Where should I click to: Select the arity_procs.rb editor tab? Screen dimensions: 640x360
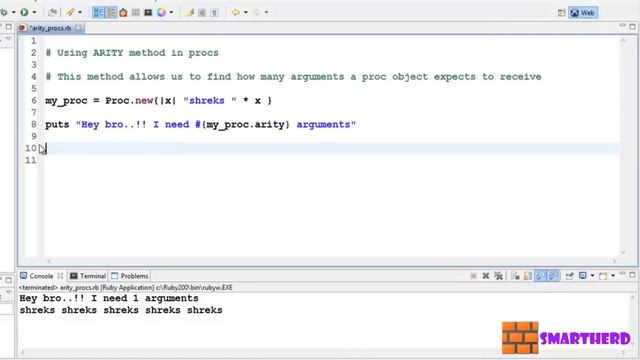click(x=50, y=28)
